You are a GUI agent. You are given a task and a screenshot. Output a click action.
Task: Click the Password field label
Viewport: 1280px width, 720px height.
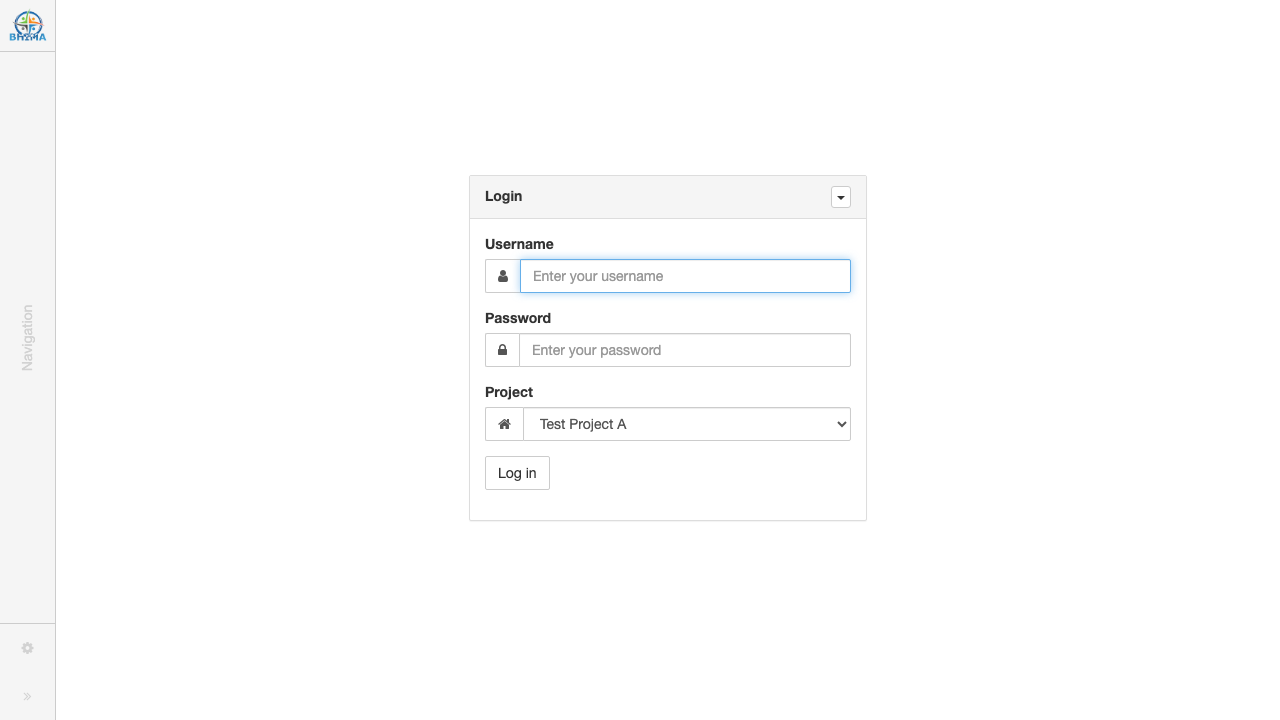click(518, 318)
